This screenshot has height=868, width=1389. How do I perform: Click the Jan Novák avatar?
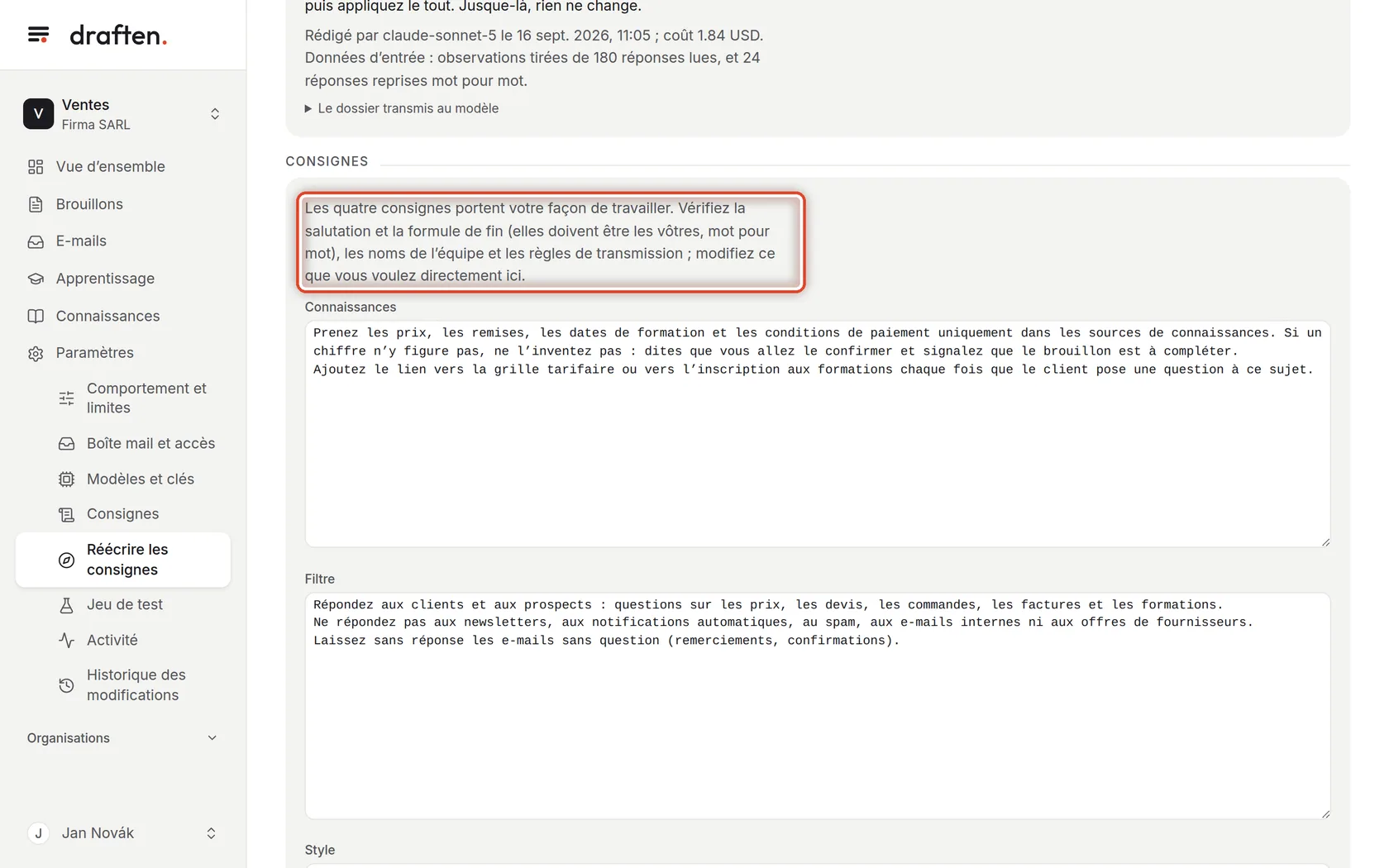[38, 833]
